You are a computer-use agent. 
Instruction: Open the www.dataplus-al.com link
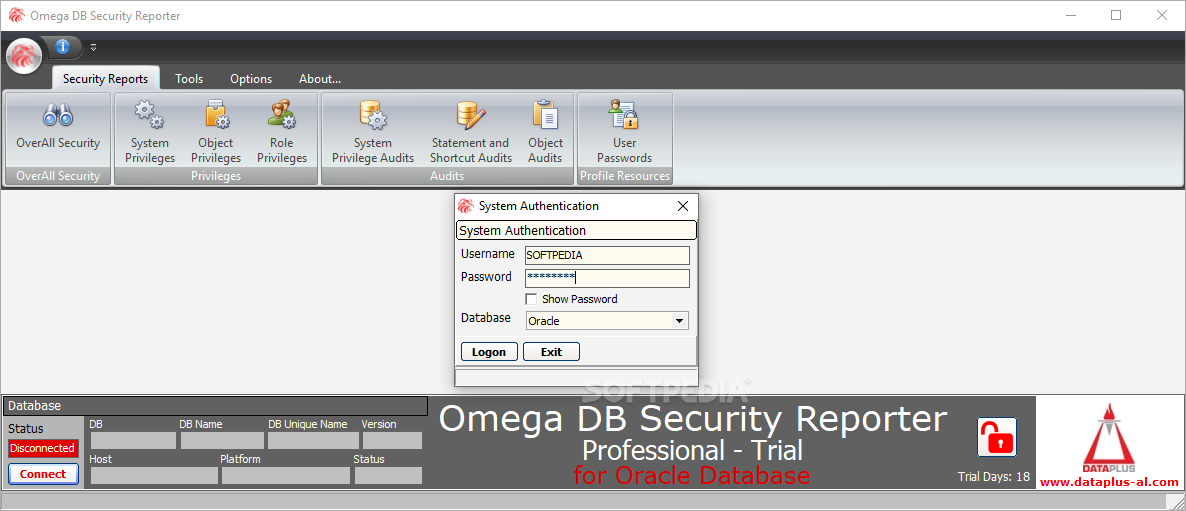point(1109,482)
